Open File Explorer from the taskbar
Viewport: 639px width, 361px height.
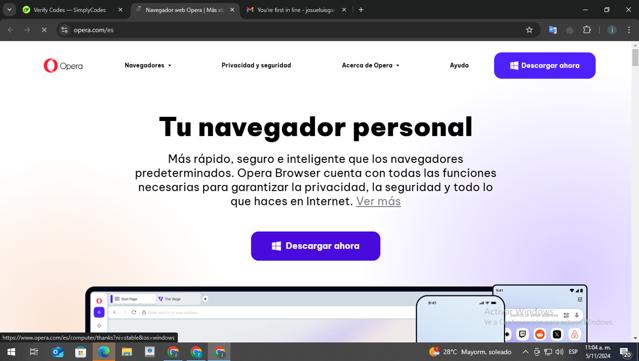(x=127, y=352)
